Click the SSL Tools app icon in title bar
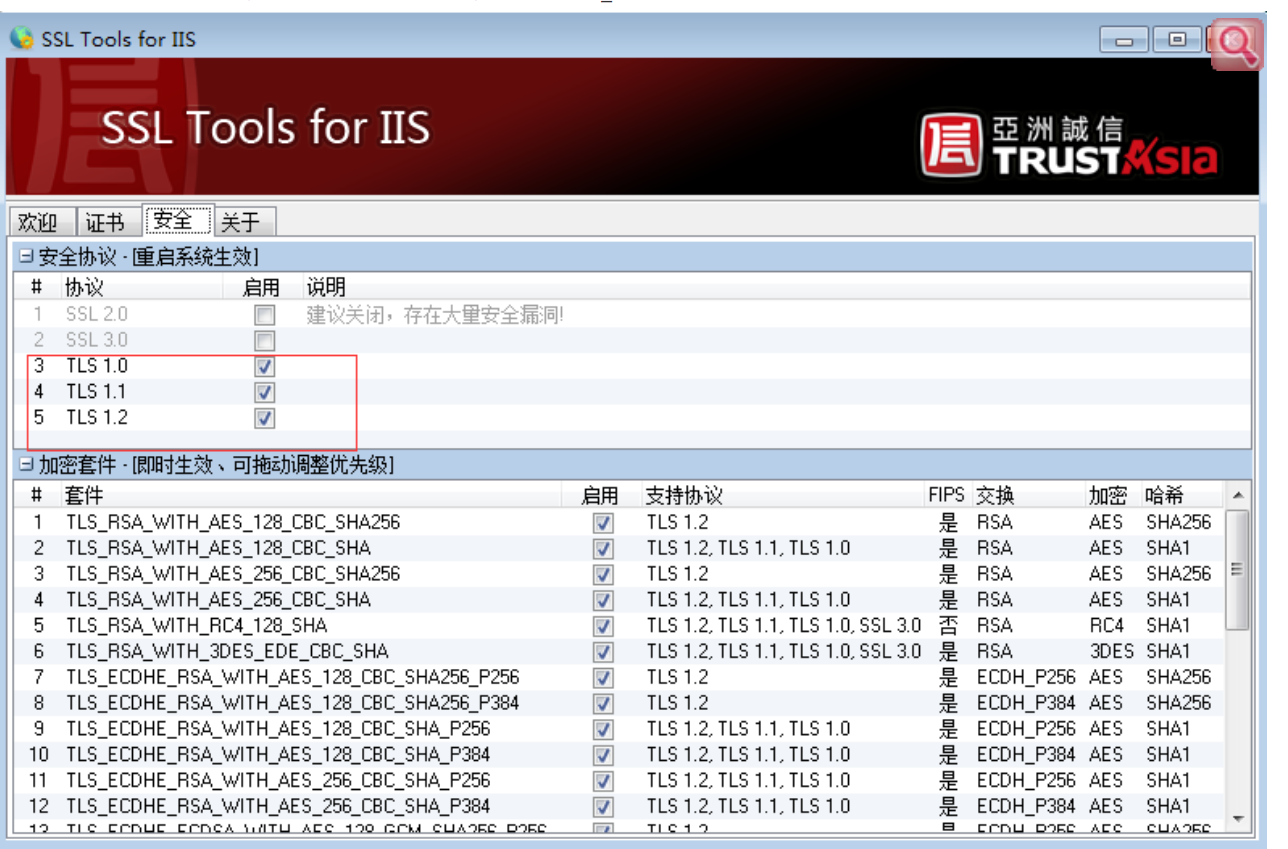The image size is (1288, 849). pyautogui.click(x=21, y=39)
